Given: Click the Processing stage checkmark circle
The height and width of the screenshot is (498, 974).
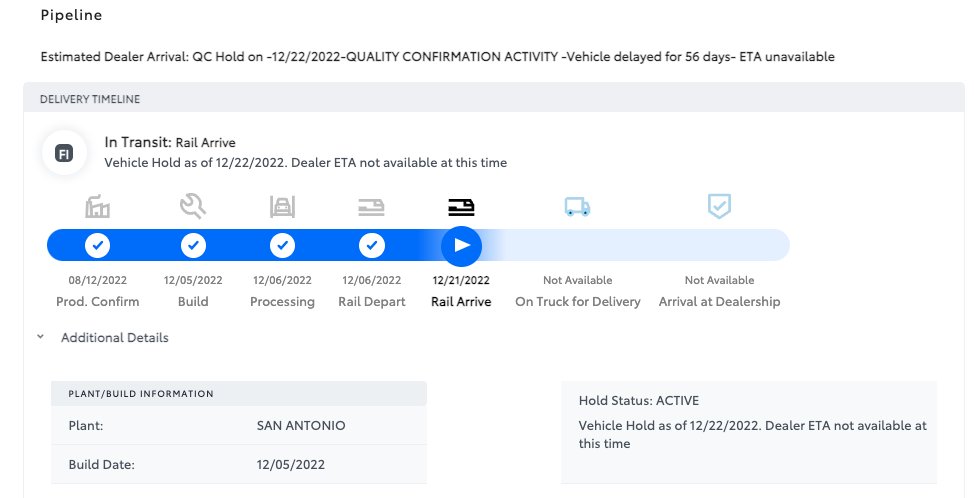Looking at the screenshot, I should click(282, 245).
